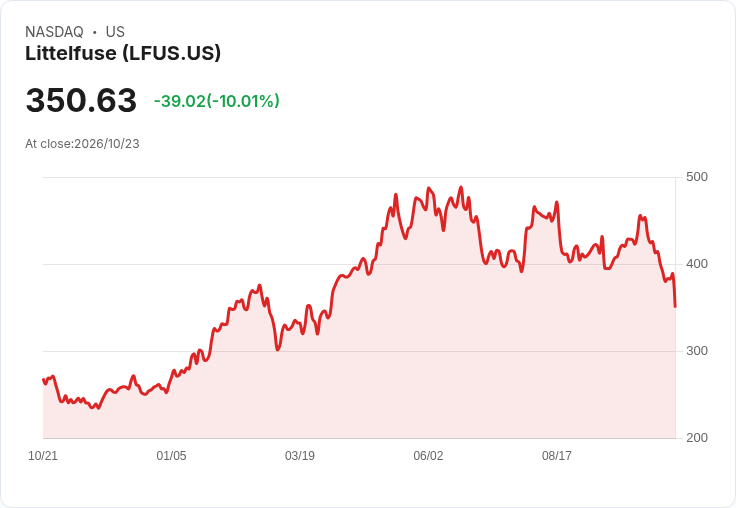Click the Littelfuse (LFUS.US) stock title
Viewport: 736px width, 508px height.
tap(123, 53)
